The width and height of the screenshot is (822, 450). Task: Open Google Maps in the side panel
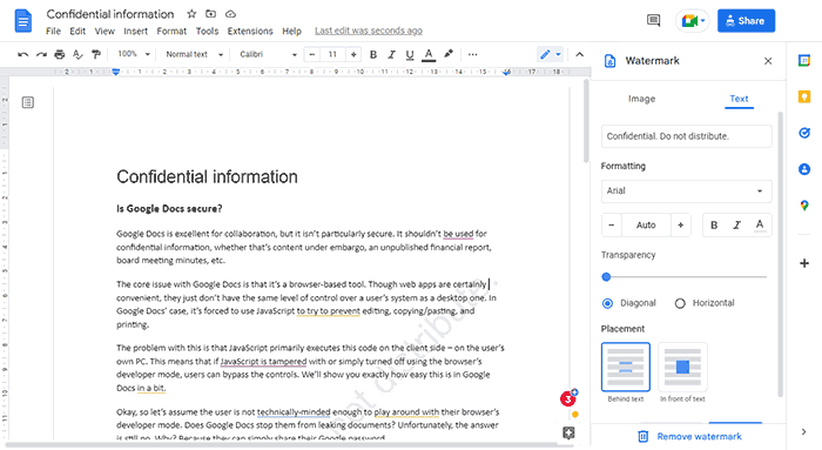click(x=804, y=205)
